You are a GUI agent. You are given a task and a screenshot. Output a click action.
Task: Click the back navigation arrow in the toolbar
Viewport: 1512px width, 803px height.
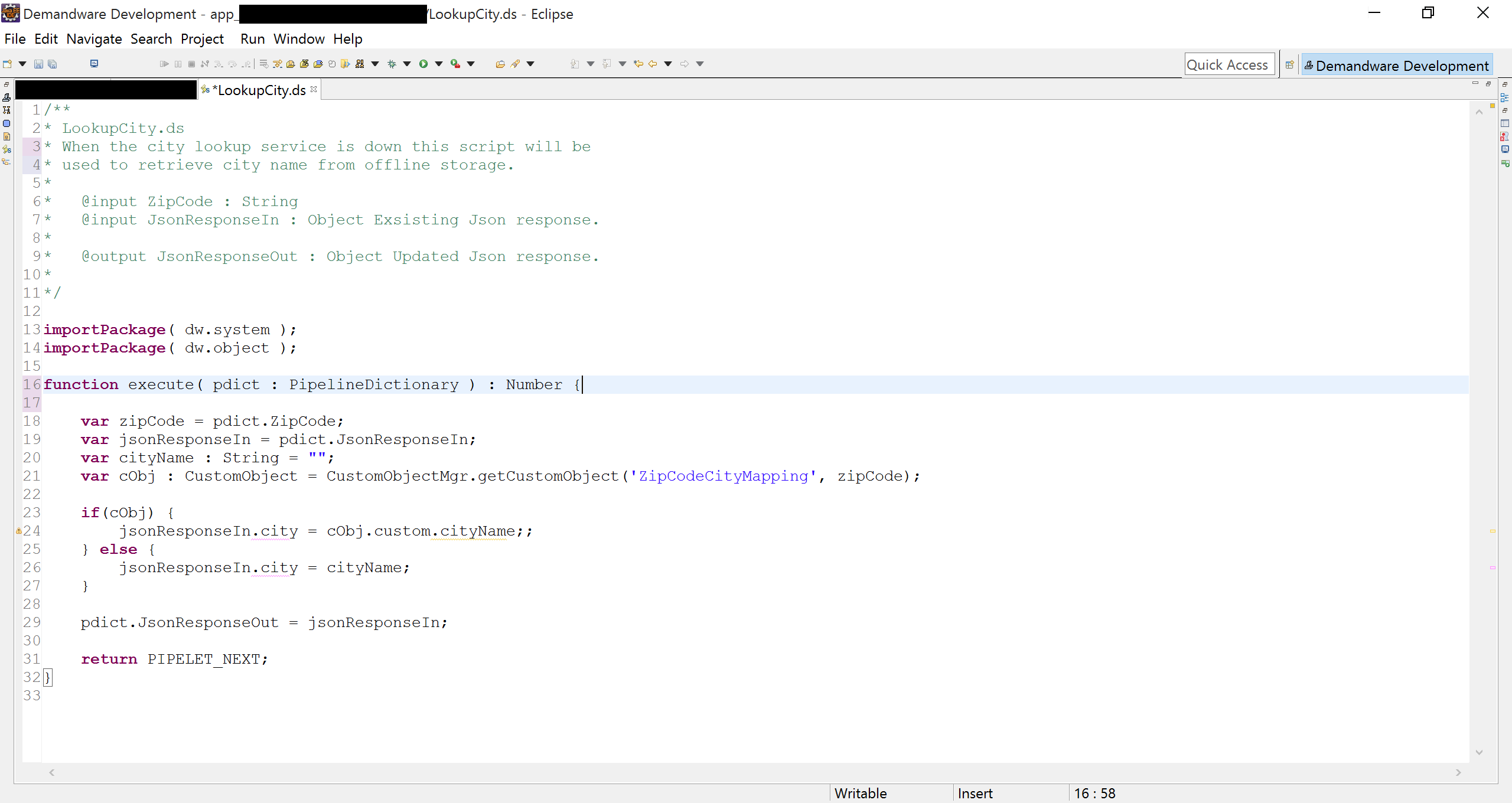pyautogui.click(x=653, y=63)
